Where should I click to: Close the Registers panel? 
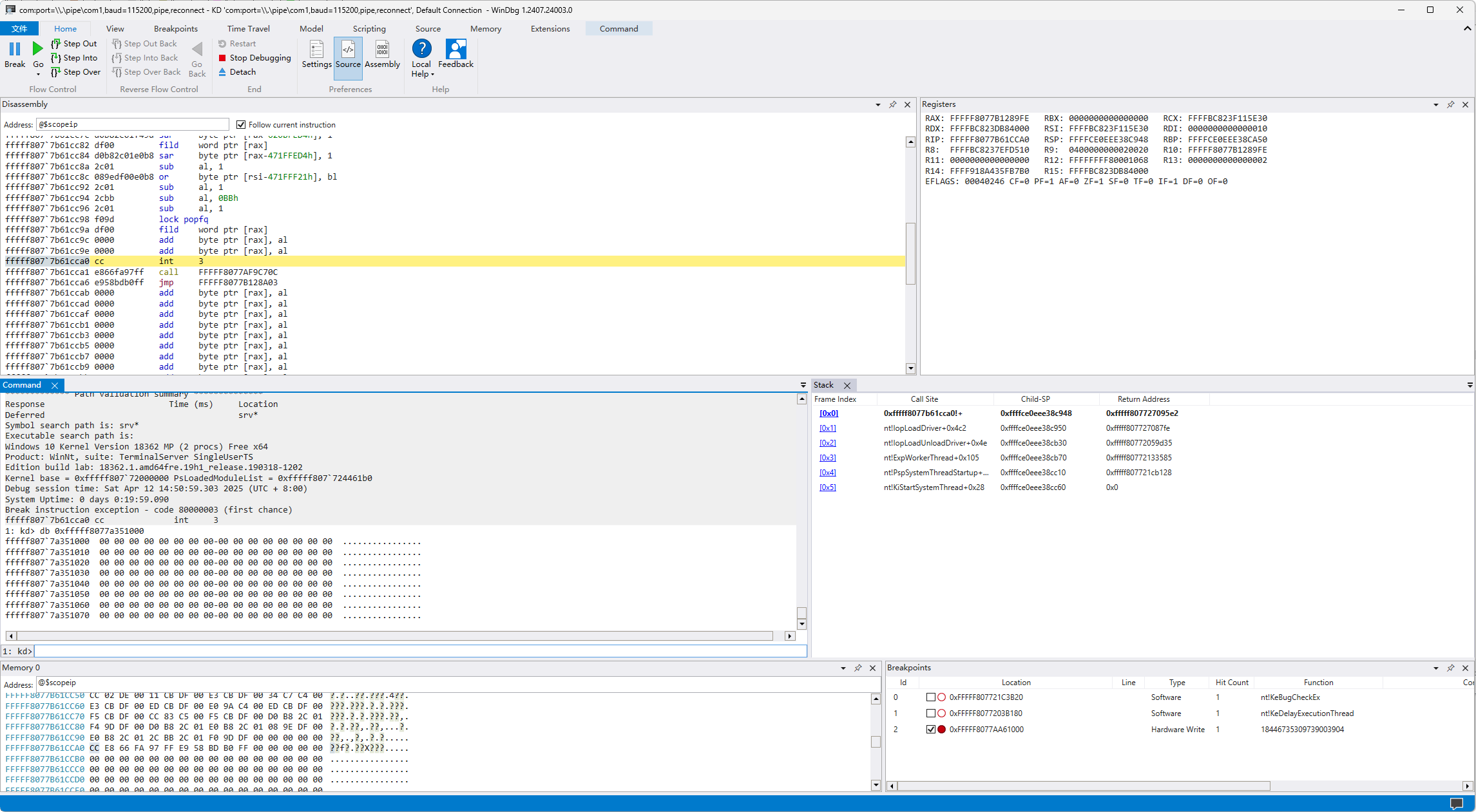pyautogui.click(x=1465, y=104)
